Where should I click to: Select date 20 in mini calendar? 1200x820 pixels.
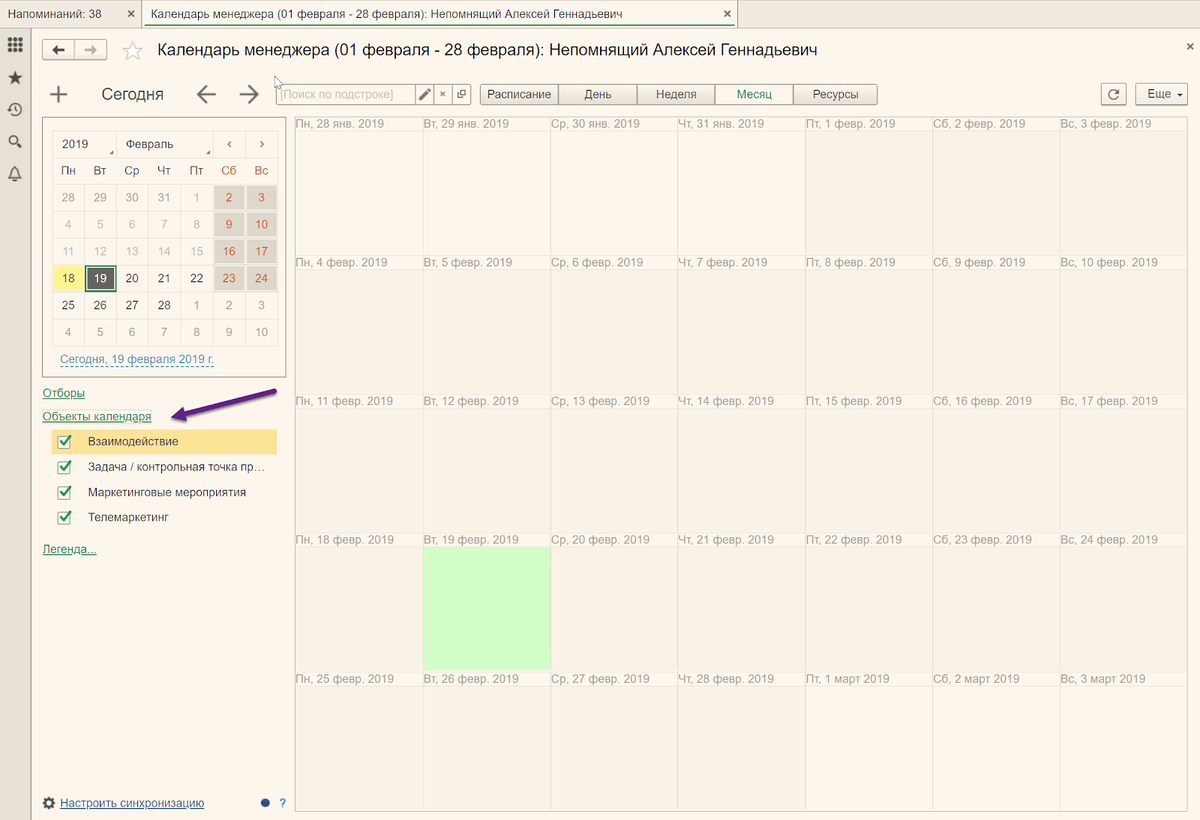tap(132, 278)
